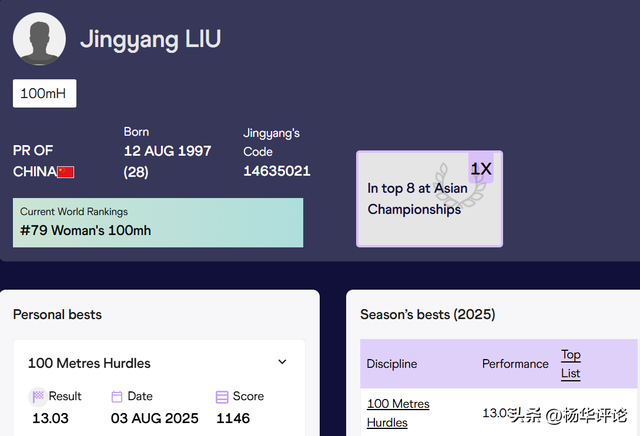640x436 pixels.
Task: Click the Score icon
Action: pyautogui.click(x=222, y=396)
